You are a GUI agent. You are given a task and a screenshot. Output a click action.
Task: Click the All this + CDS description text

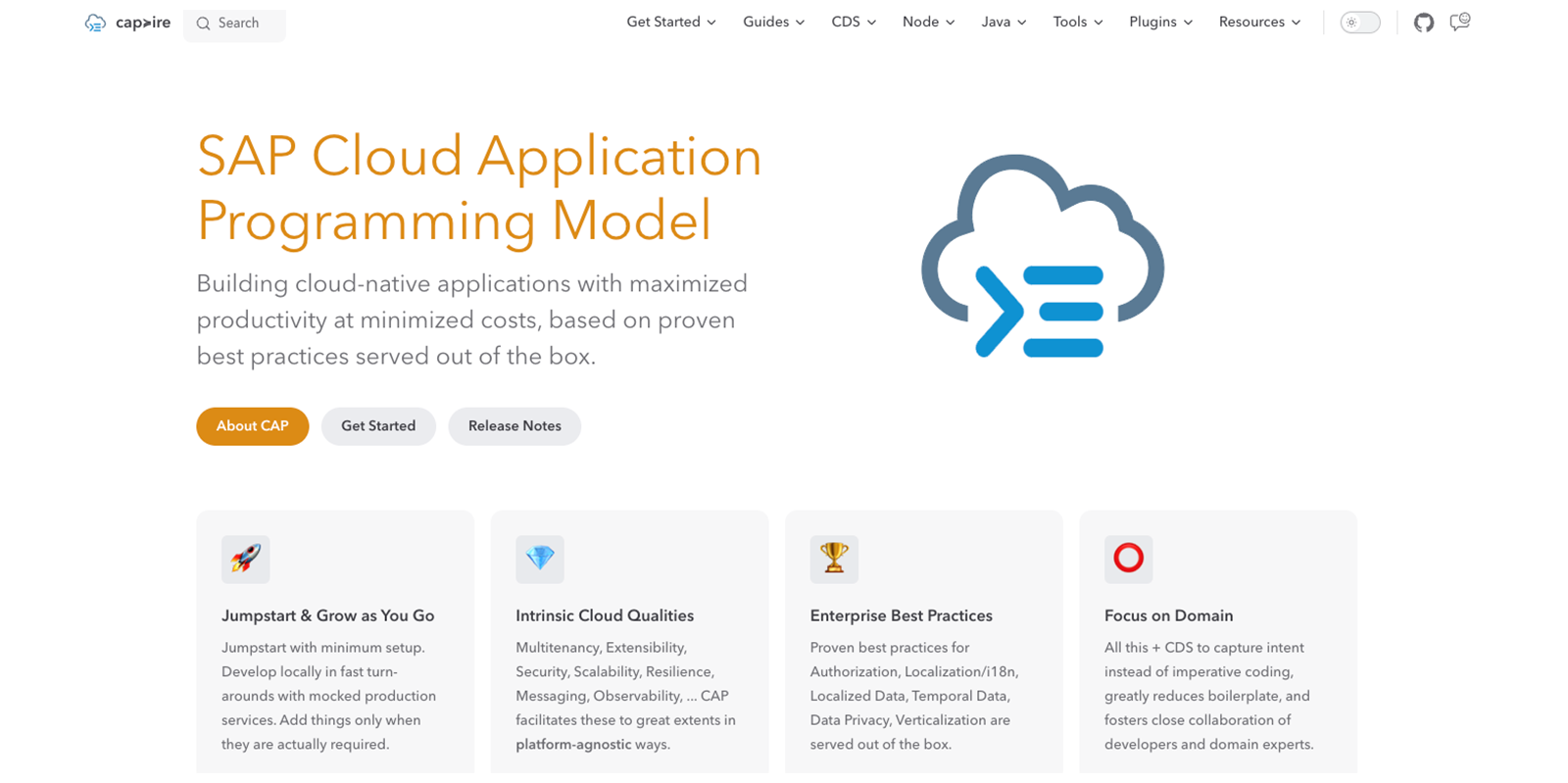(1209, 696)
